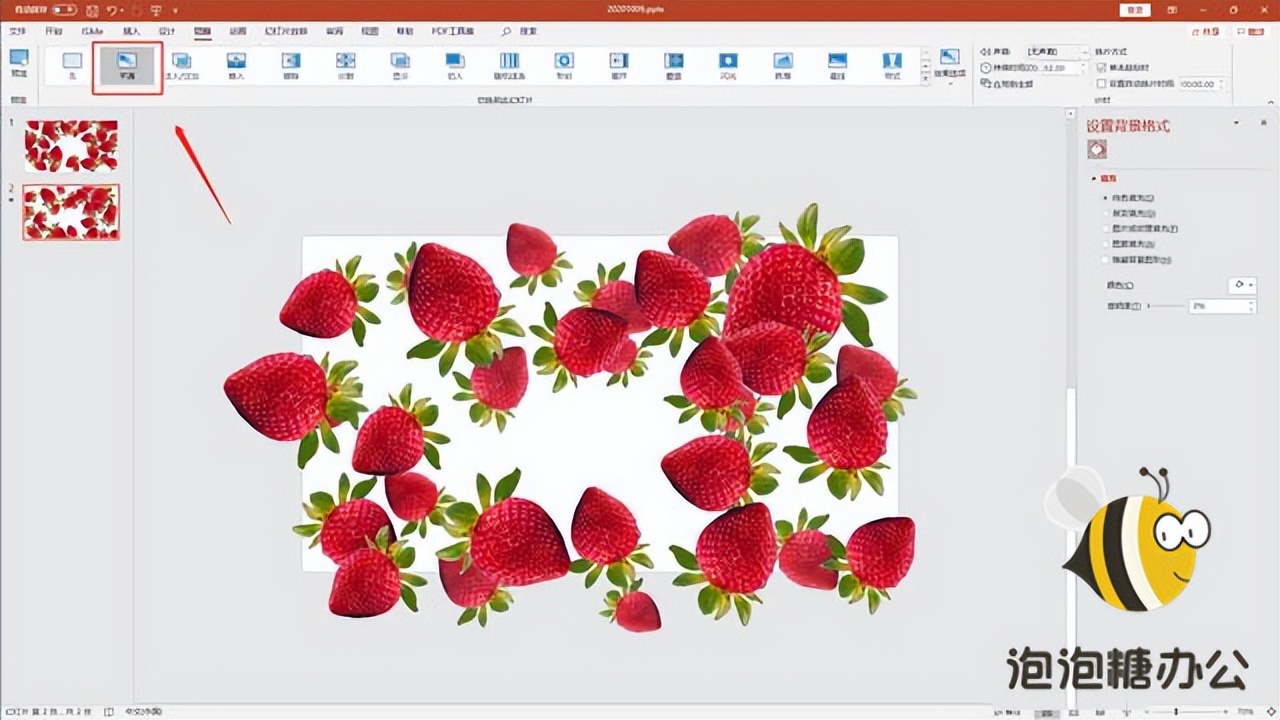Toggle the On Mouse Click checkbox
The height and width of the screenshot is (720, 1280).
point(1102,68)
